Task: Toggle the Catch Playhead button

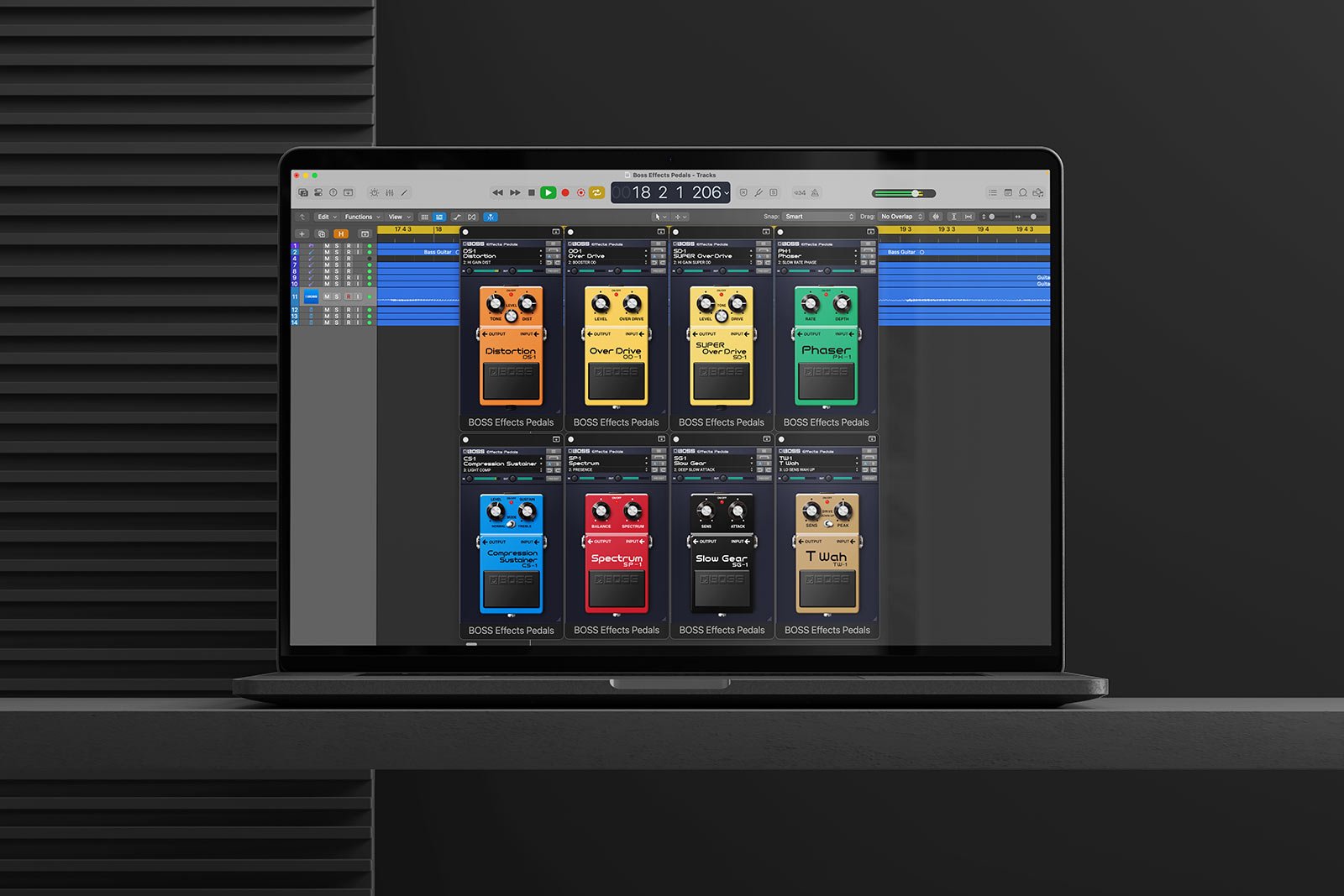Action: click(x=491, y=217)
